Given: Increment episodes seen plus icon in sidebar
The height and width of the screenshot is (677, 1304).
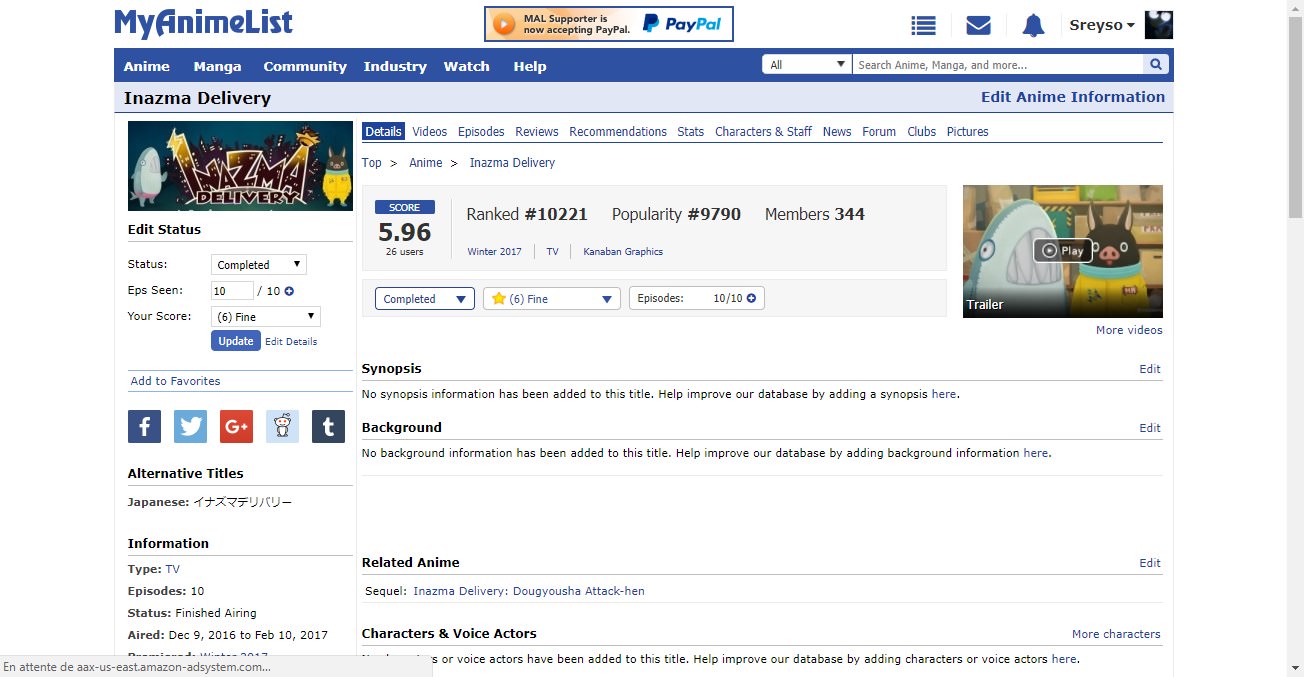Looking at the screenshot, I should click(289, 291).
